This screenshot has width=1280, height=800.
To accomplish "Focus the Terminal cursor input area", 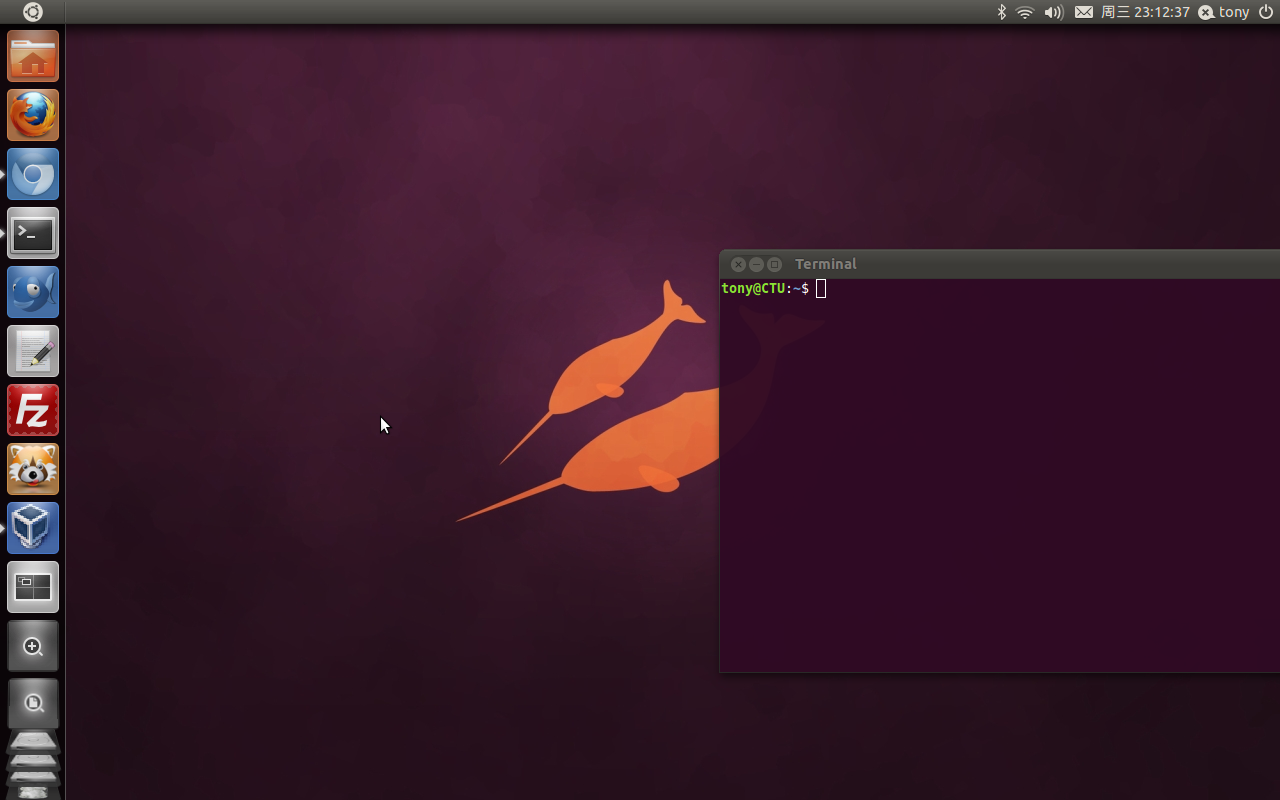I will pyautogui.click(x=821, y=288).
